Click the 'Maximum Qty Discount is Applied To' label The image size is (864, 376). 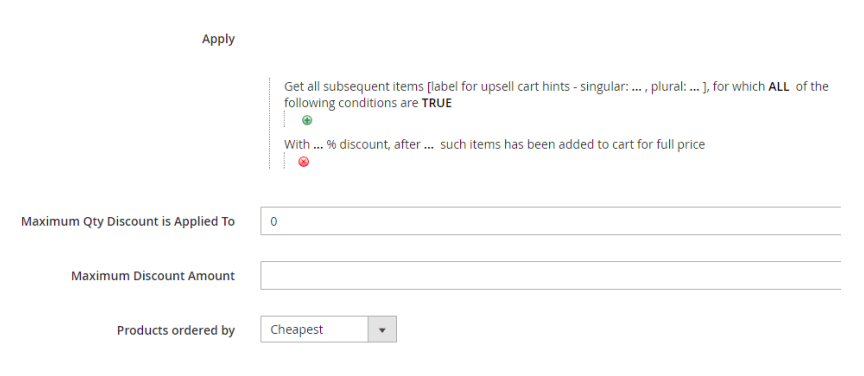click(128, 222)
